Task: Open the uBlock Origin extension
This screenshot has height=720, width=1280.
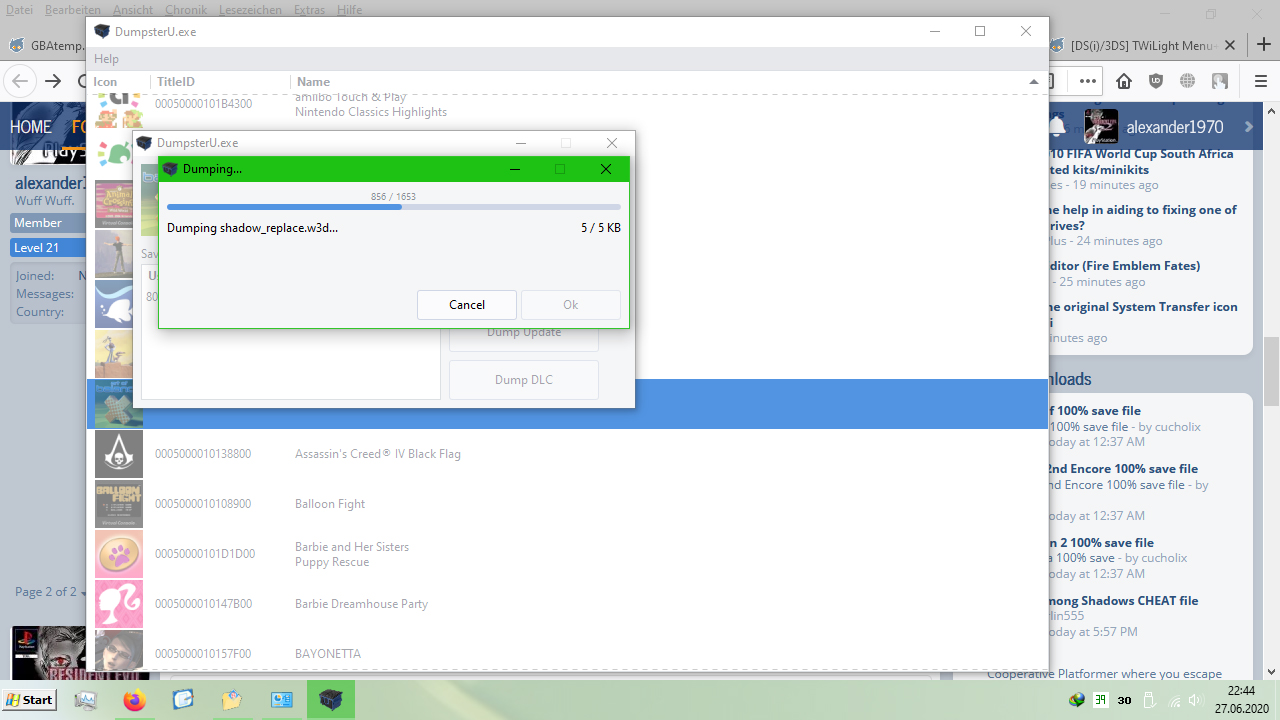Action: click(1156, 81)
